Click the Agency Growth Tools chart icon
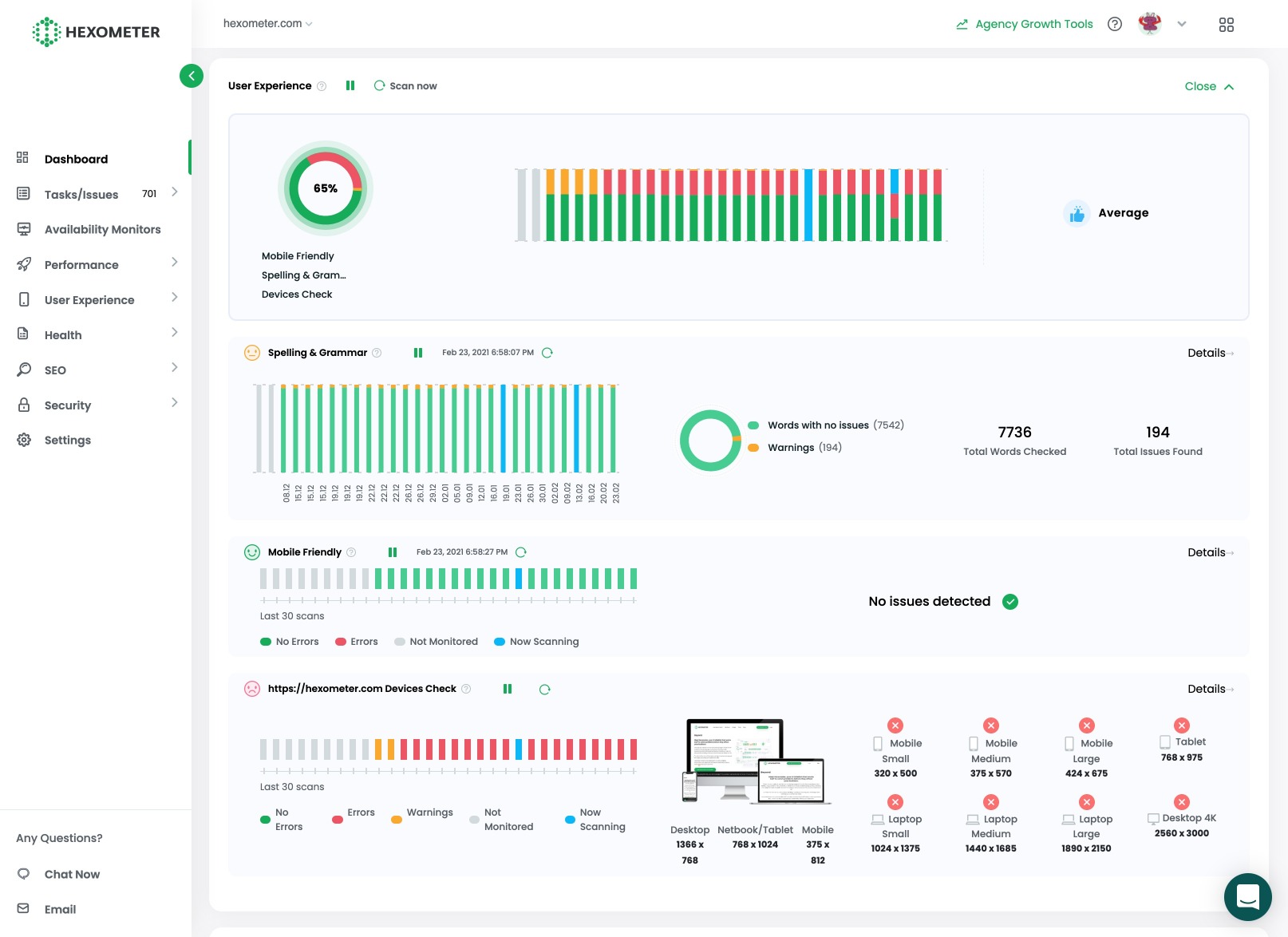1288x937 pixels. 962,25
